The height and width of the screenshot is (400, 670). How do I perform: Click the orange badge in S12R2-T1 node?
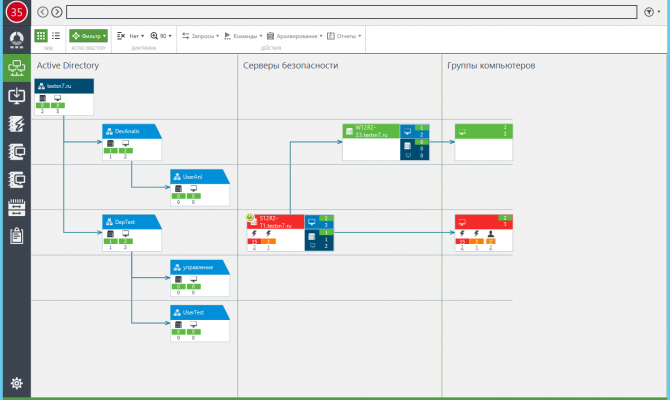pyautogui.click(x=269, y=241)
